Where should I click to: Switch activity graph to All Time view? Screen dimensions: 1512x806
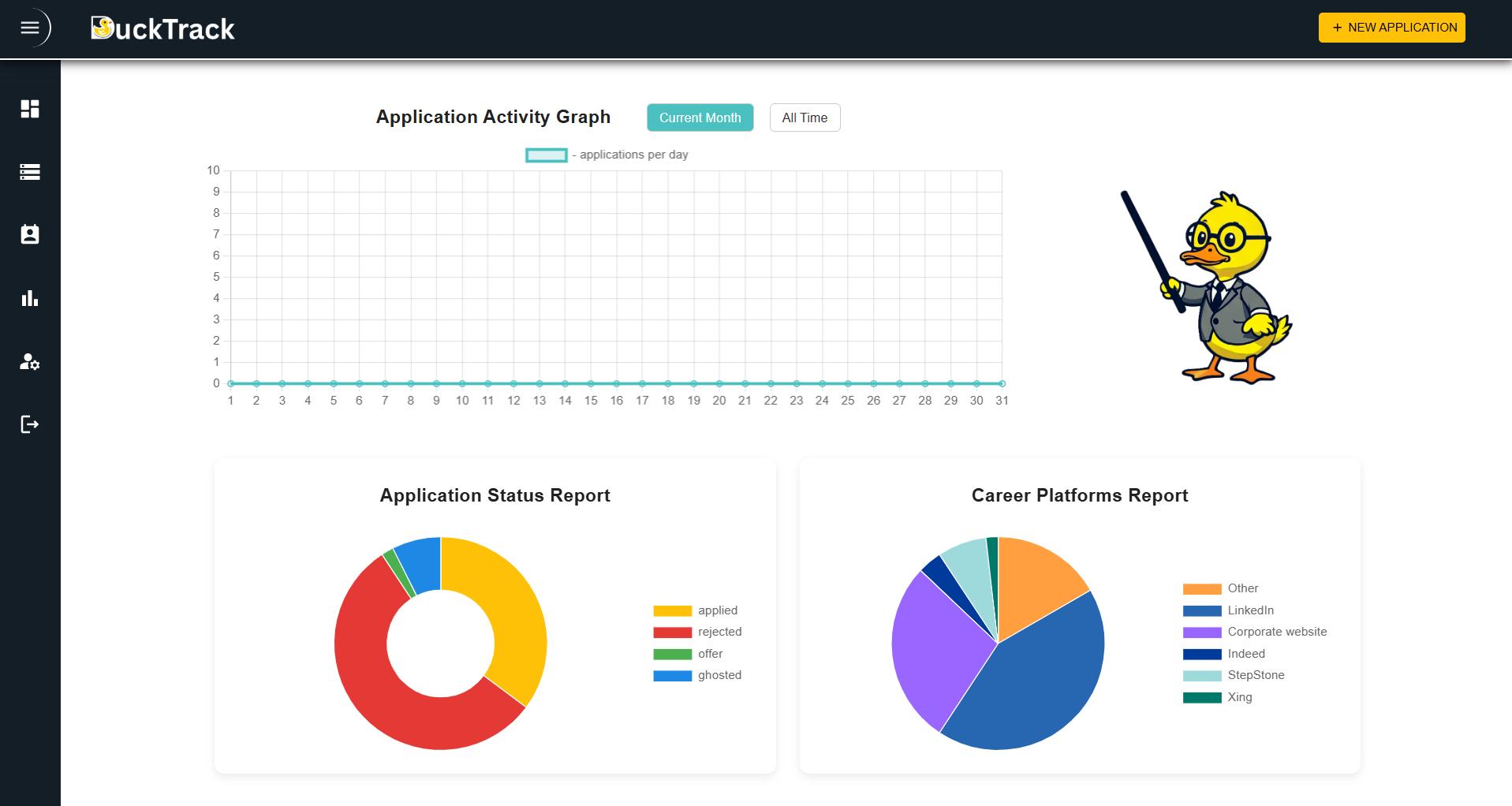pyautogui.click(x=805, y=117)
